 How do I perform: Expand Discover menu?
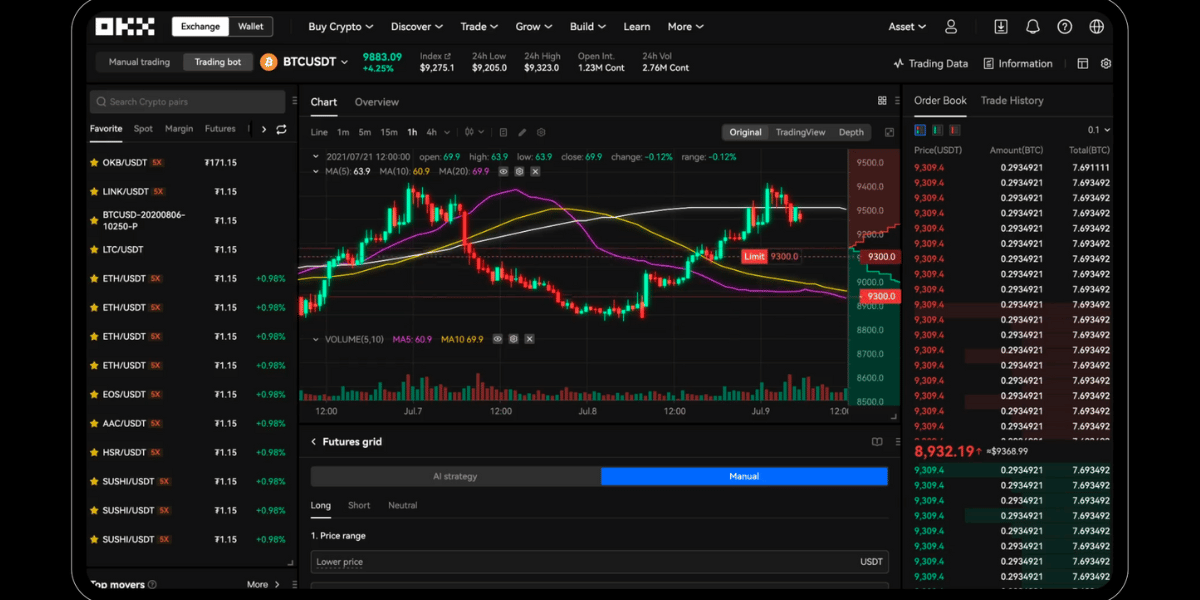417,27
